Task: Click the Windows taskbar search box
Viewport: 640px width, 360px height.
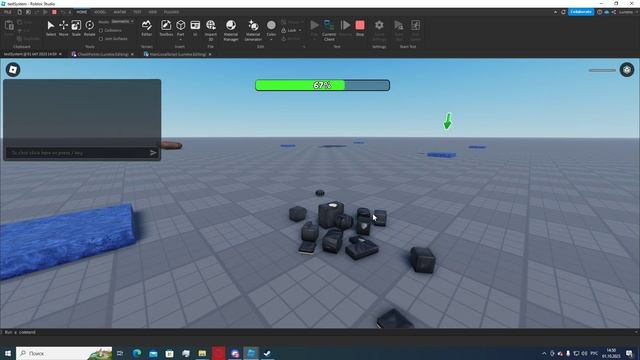Action: click(x=64, y=353)
